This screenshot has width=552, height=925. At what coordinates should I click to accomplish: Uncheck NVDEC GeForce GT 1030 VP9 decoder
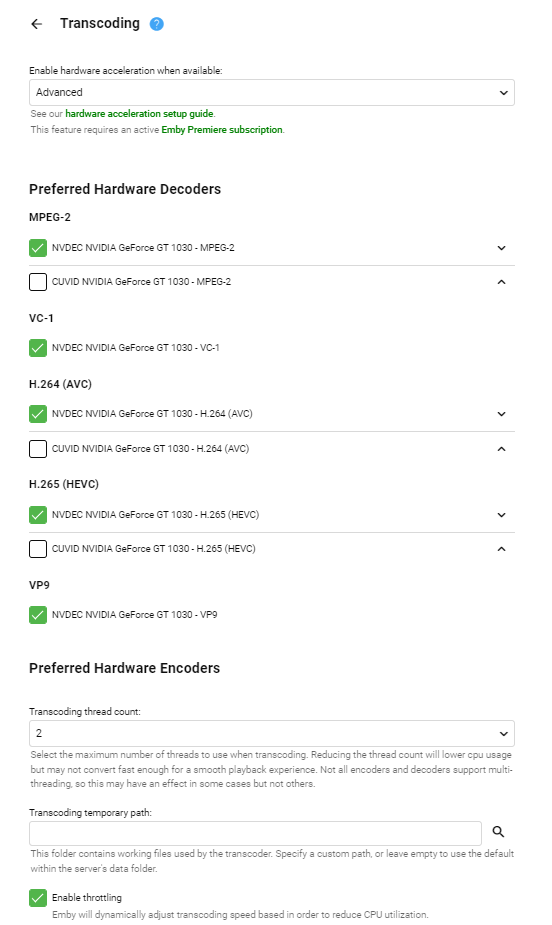pyautogui.click(x=38, y=615)
